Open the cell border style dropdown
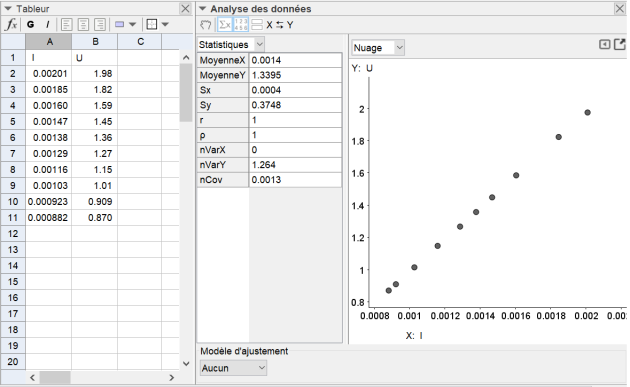 pyautogui.click(x=157, y=25)
